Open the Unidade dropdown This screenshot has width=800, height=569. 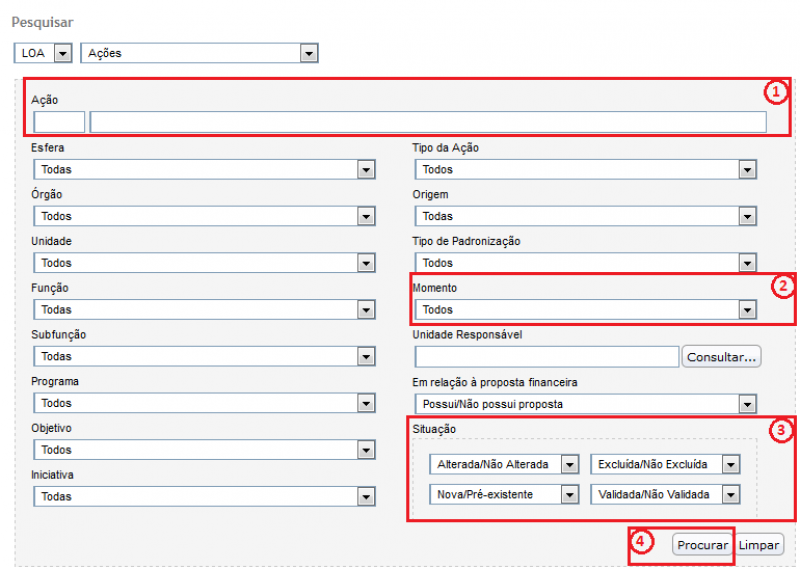204,263
